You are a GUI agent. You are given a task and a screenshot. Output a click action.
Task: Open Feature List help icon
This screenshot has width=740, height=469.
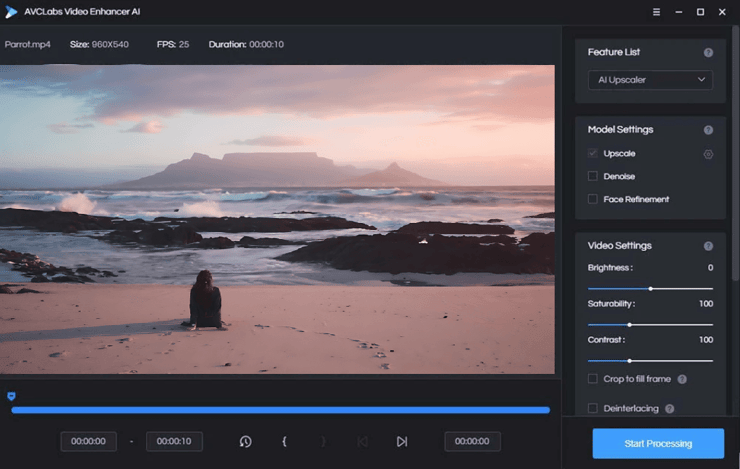pos(708,52)
